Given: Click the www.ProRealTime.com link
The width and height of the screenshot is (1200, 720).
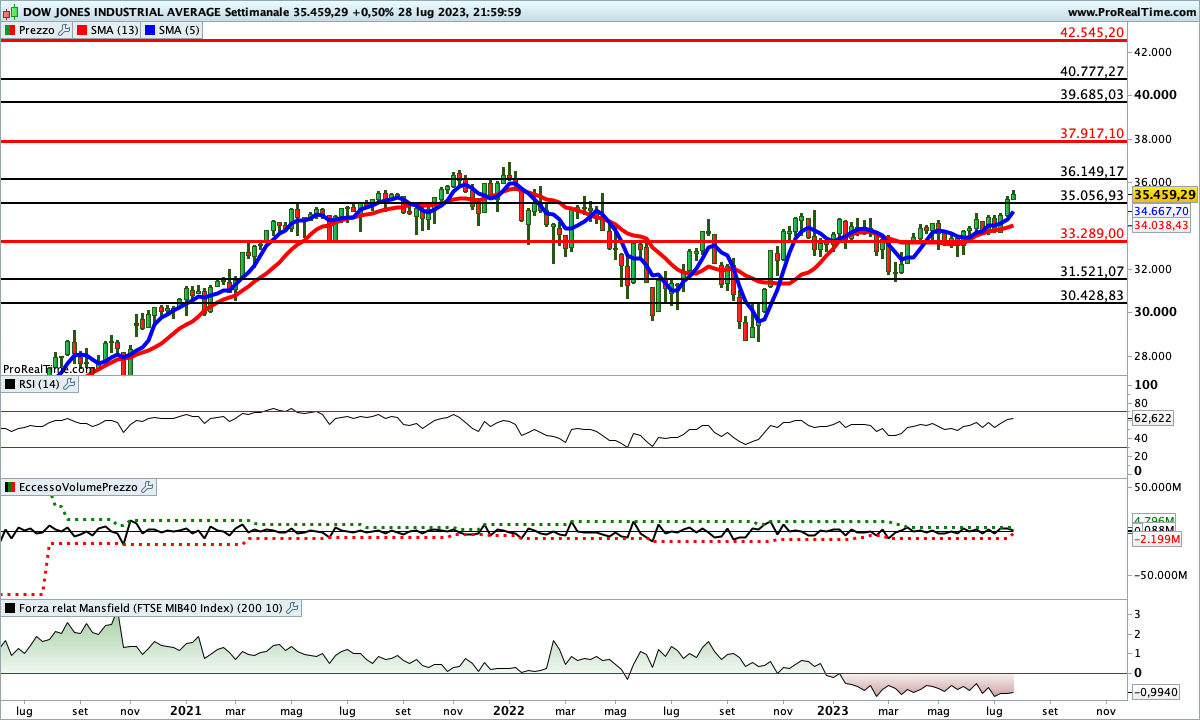Looking at the screenshot, I should tap(1132, 11).
